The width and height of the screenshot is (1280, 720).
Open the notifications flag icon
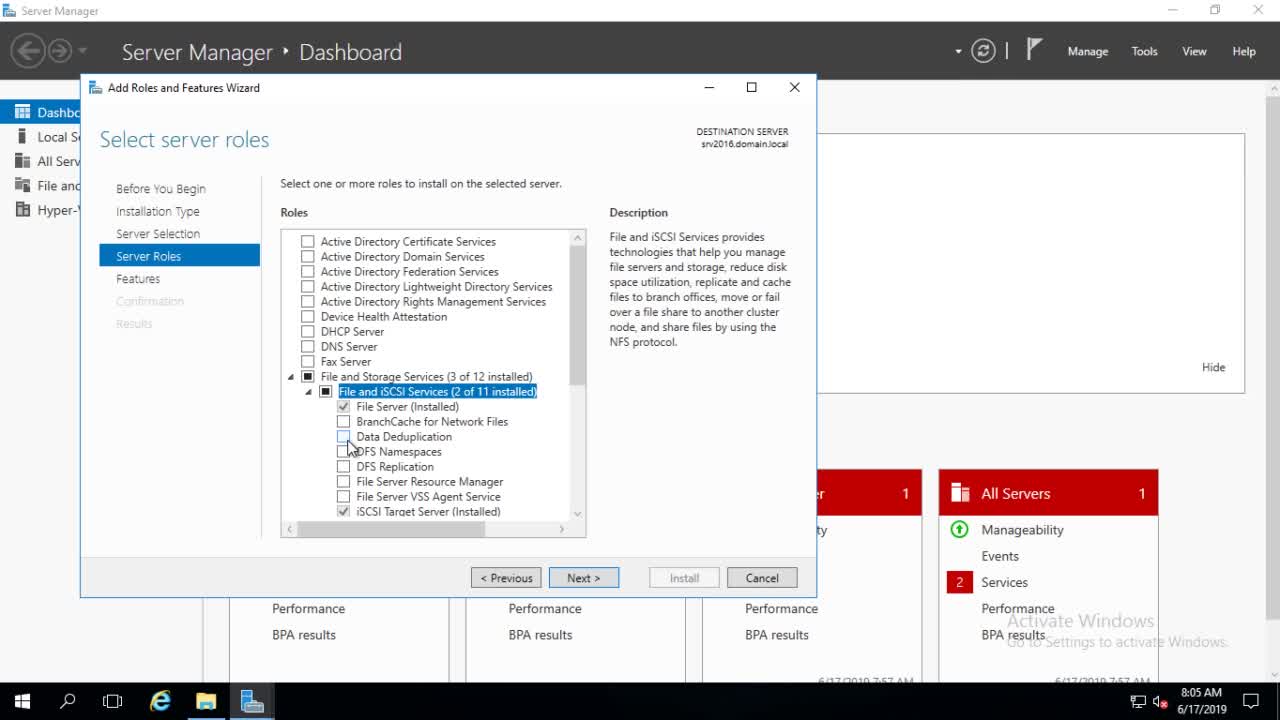click(1034, 50)
